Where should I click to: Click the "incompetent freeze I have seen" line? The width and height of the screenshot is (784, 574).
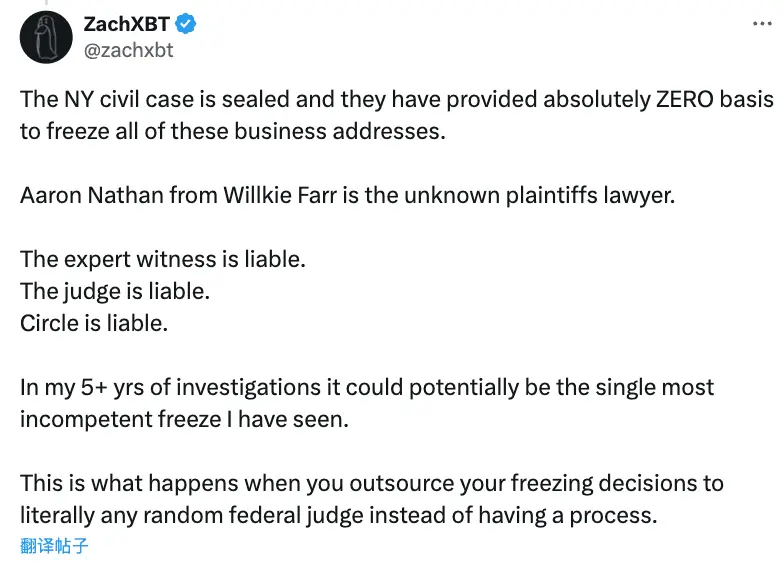pos(184,419)
